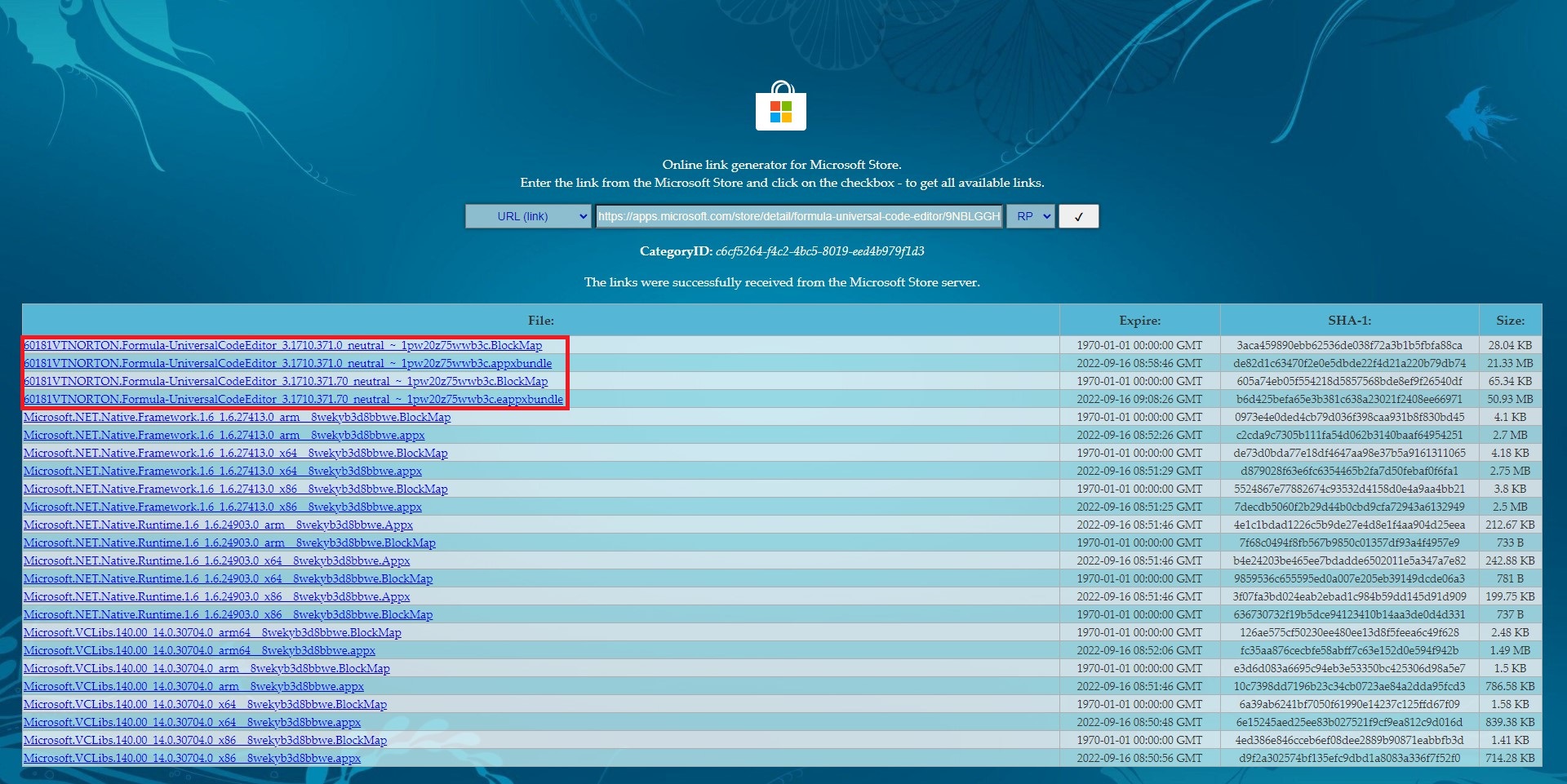
Task: Open VCLibs.140.00 arm appx link
Action: pyautogui.click(x=194, y=686)
